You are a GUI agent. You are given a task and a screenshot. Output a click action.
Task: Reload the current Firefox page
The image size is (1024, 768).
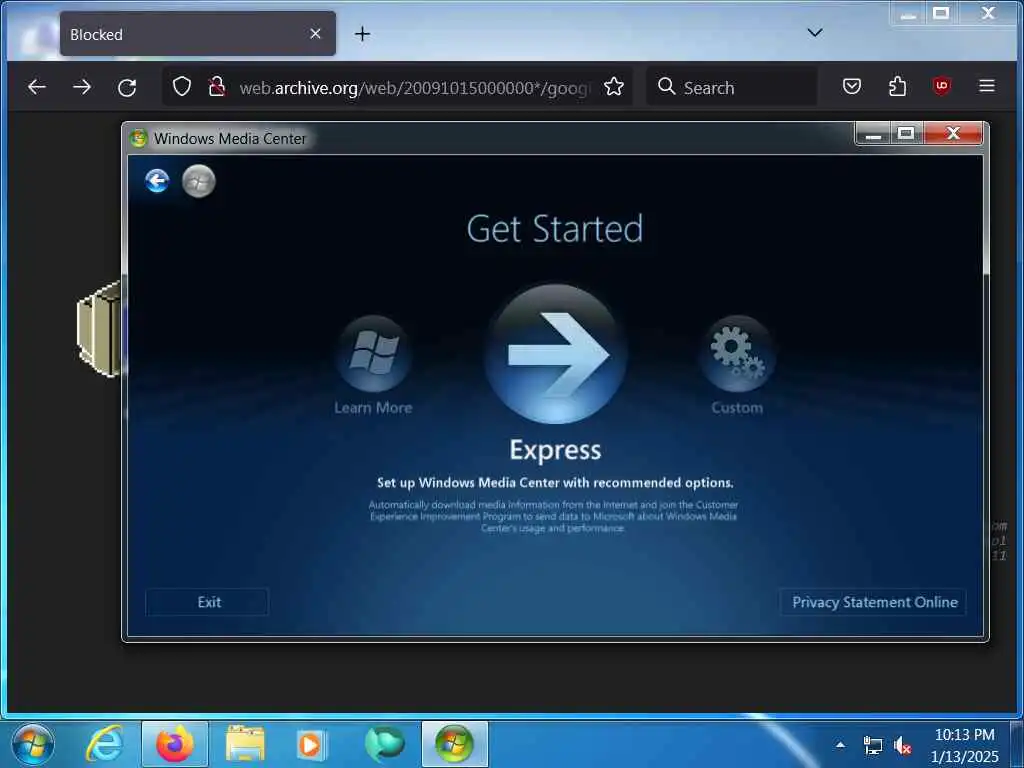pos(127,87)
